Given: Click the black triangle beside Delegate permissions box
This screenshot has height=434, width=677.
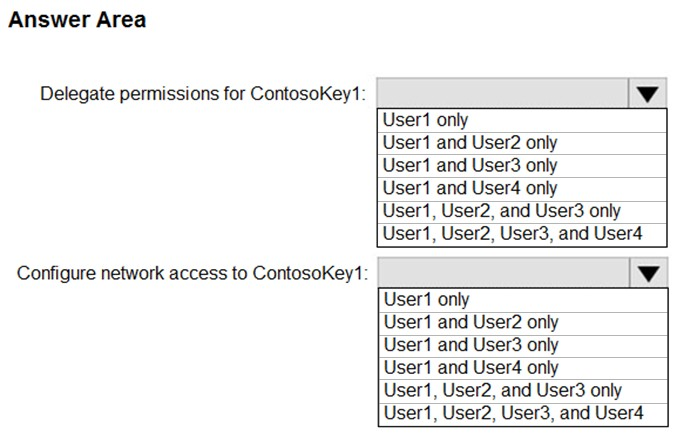Looking at the screenshot, I should click(647, 94).
